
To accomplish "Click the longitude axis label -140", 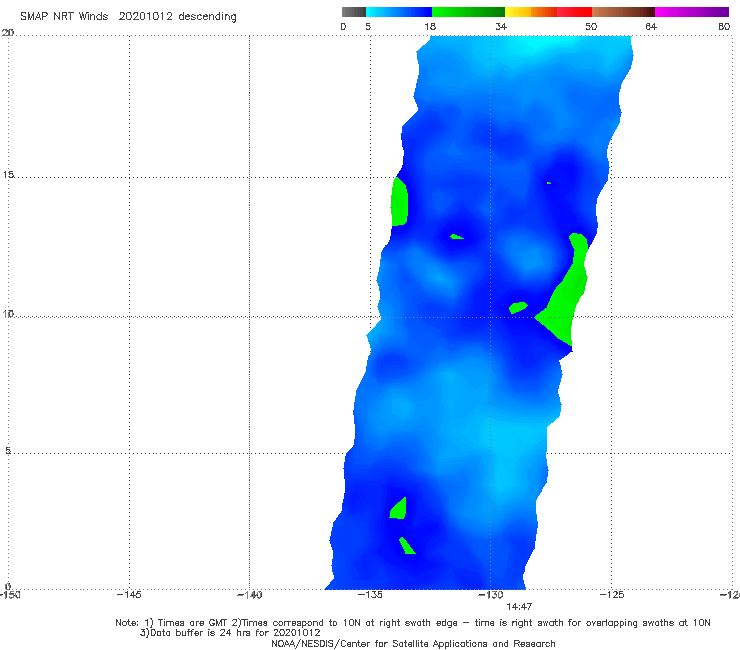I will 249,595.
